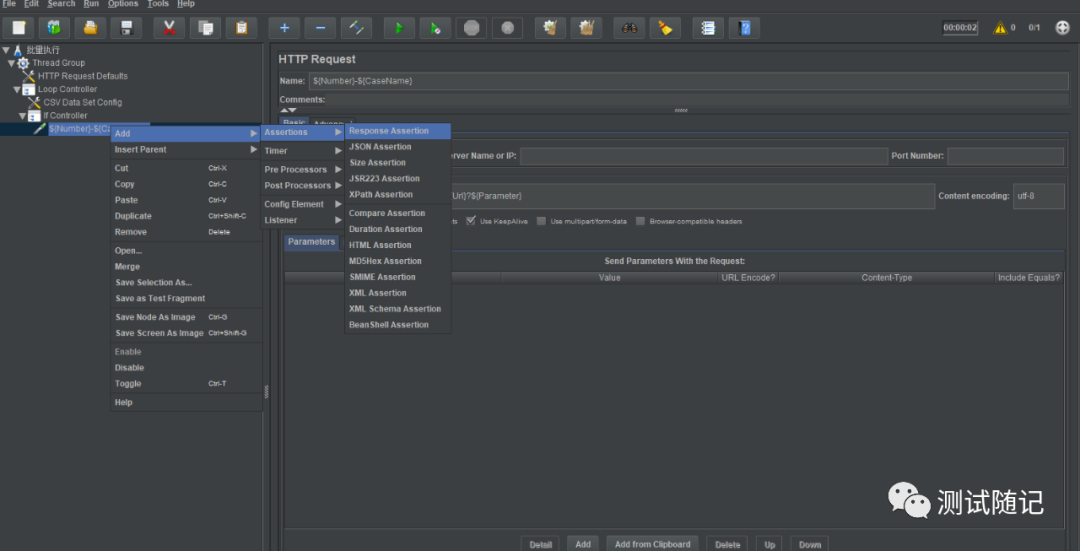Viewport: 1080px width, 551px height.
Task: Click the Add parameter button
Action: tap(583, 544)
